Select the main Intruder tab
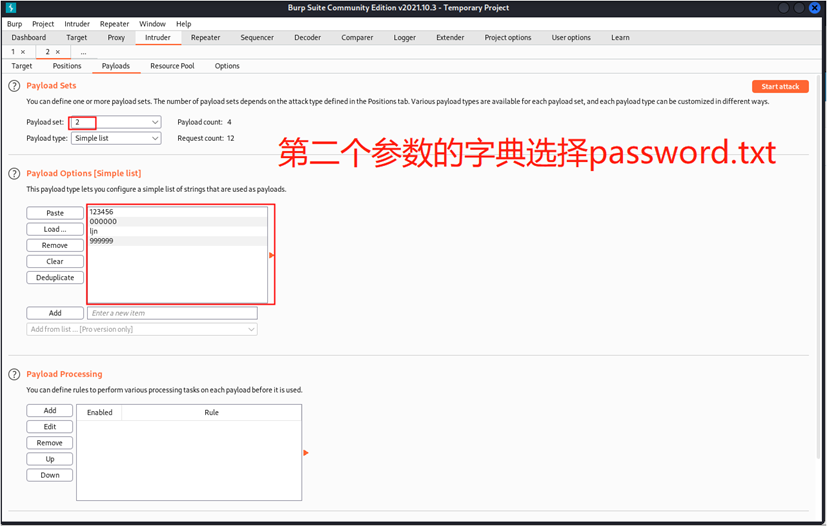This screenshot has width=827, height=528. pyautogui.click(x=158, y=38)
